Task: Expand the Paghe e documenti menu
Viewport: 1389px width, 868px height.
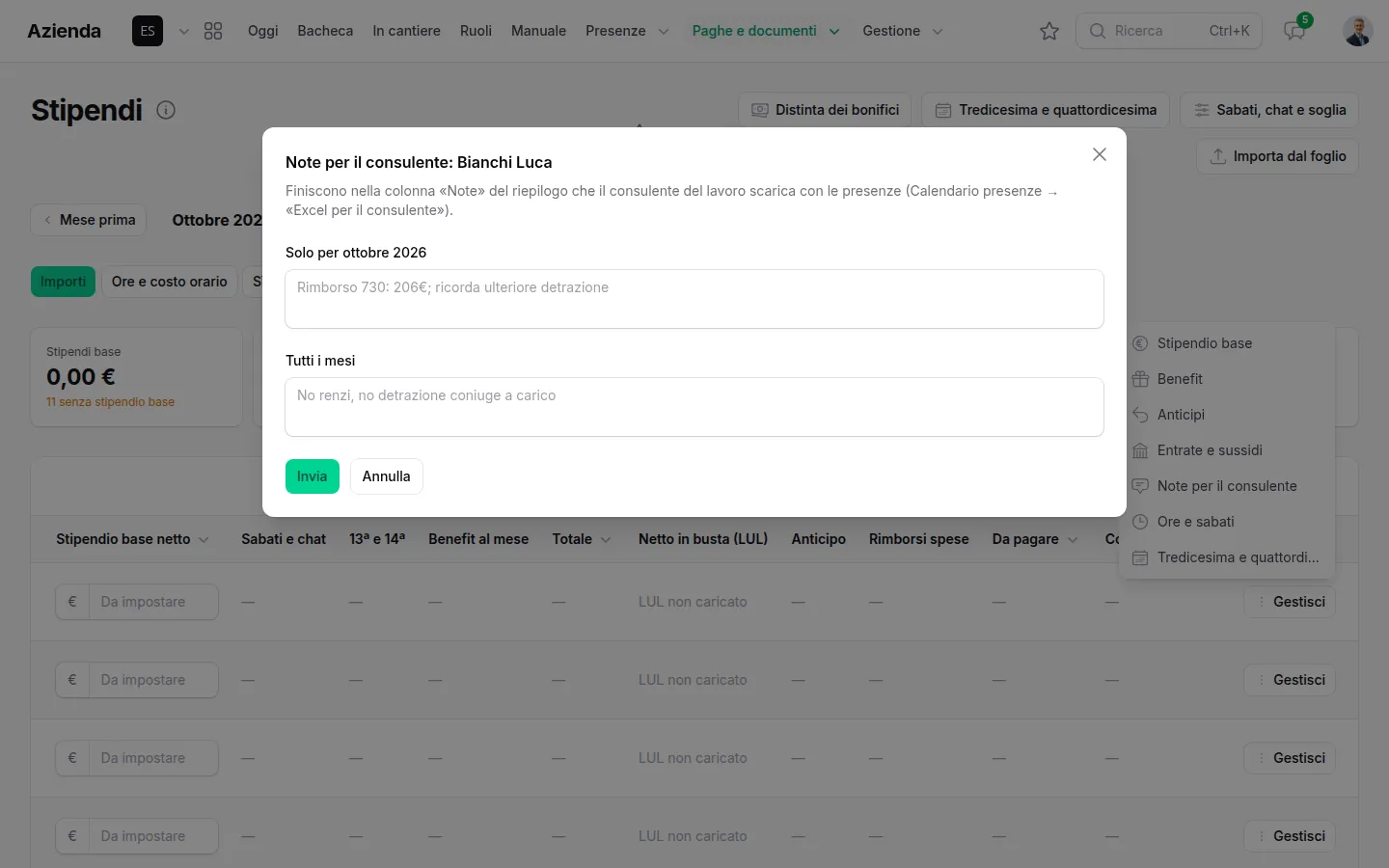Action: 766,31
